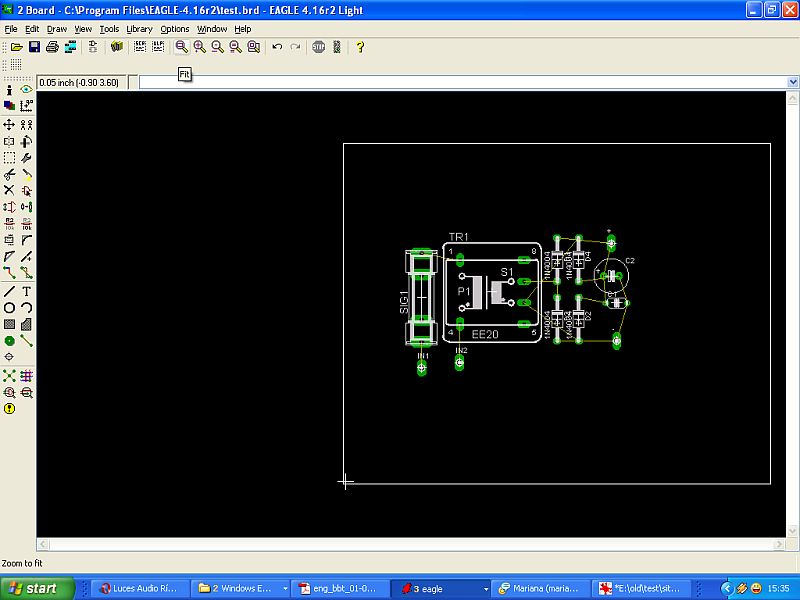Select the Group selection tool
The image size is (800, 600).
9,158
